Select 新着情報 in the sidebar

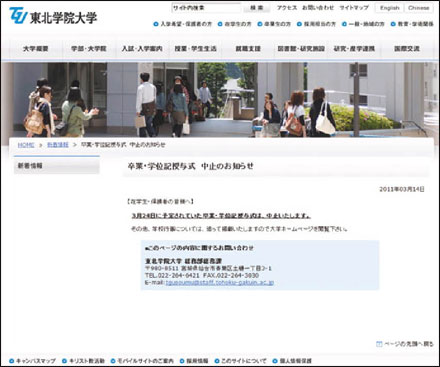[x=57, y=165]
